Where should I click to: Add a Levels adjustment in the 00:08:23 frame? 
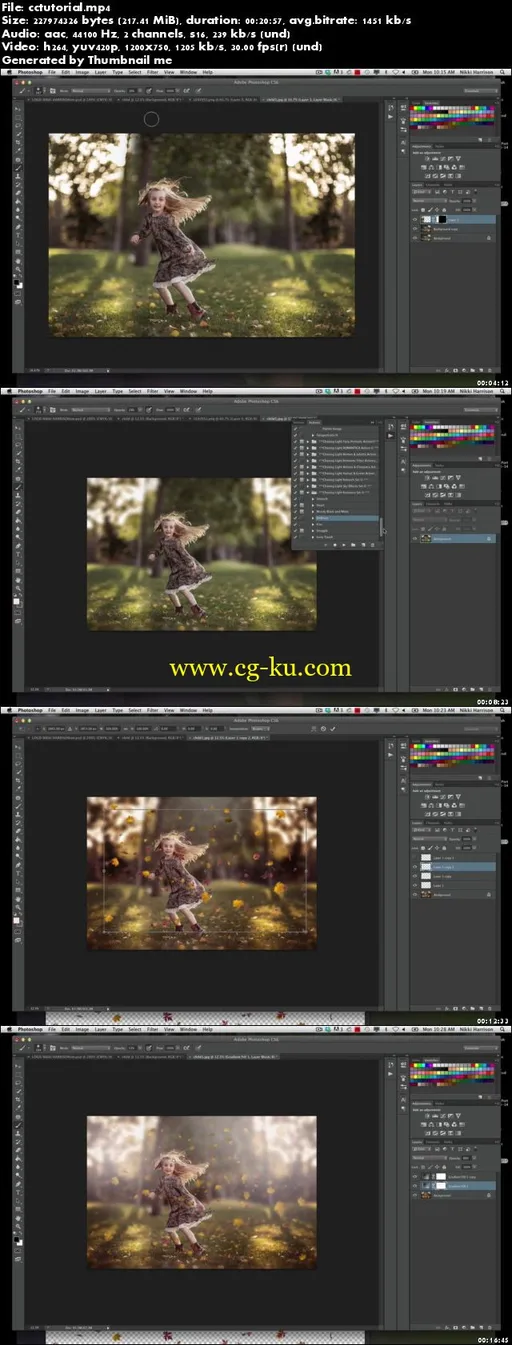point(435,477)
